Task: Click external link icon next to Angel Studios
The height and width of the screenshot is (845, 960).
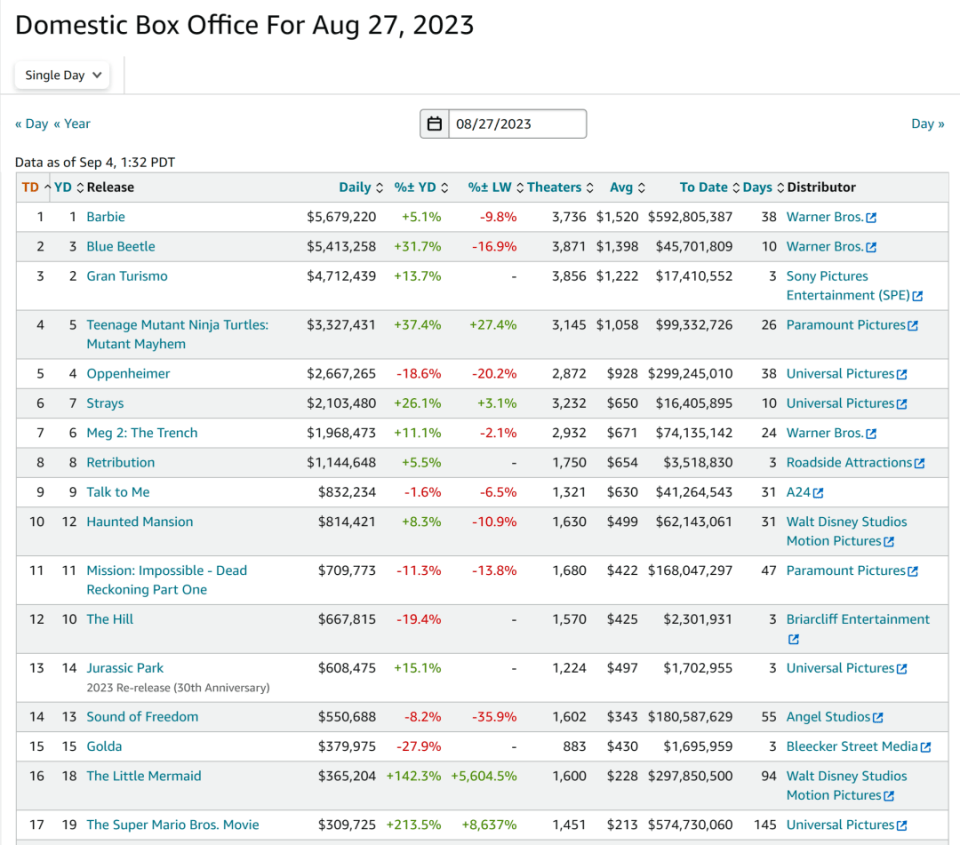Action: [x=878, y=717]
